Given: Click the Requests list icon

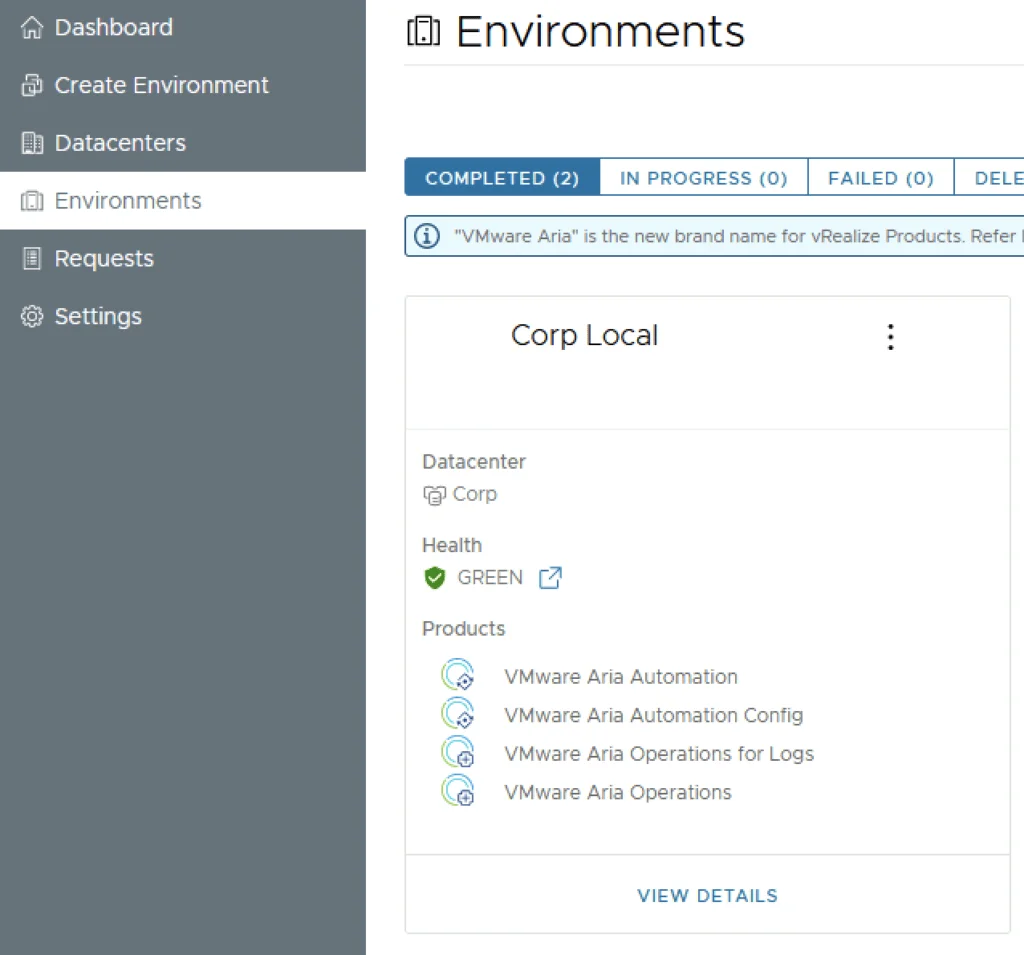Looking at the screenshot, I should click(31, 258).
